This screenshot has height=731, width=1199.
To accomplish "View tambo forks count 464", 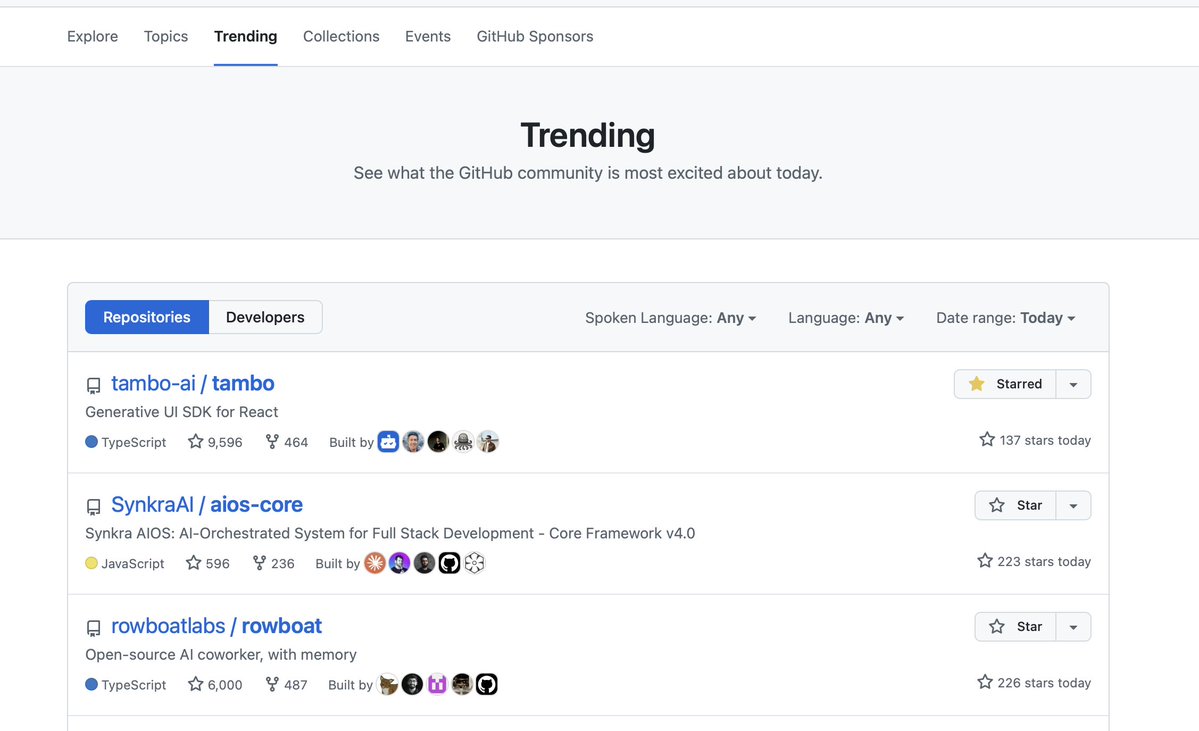I will point(287,442).
